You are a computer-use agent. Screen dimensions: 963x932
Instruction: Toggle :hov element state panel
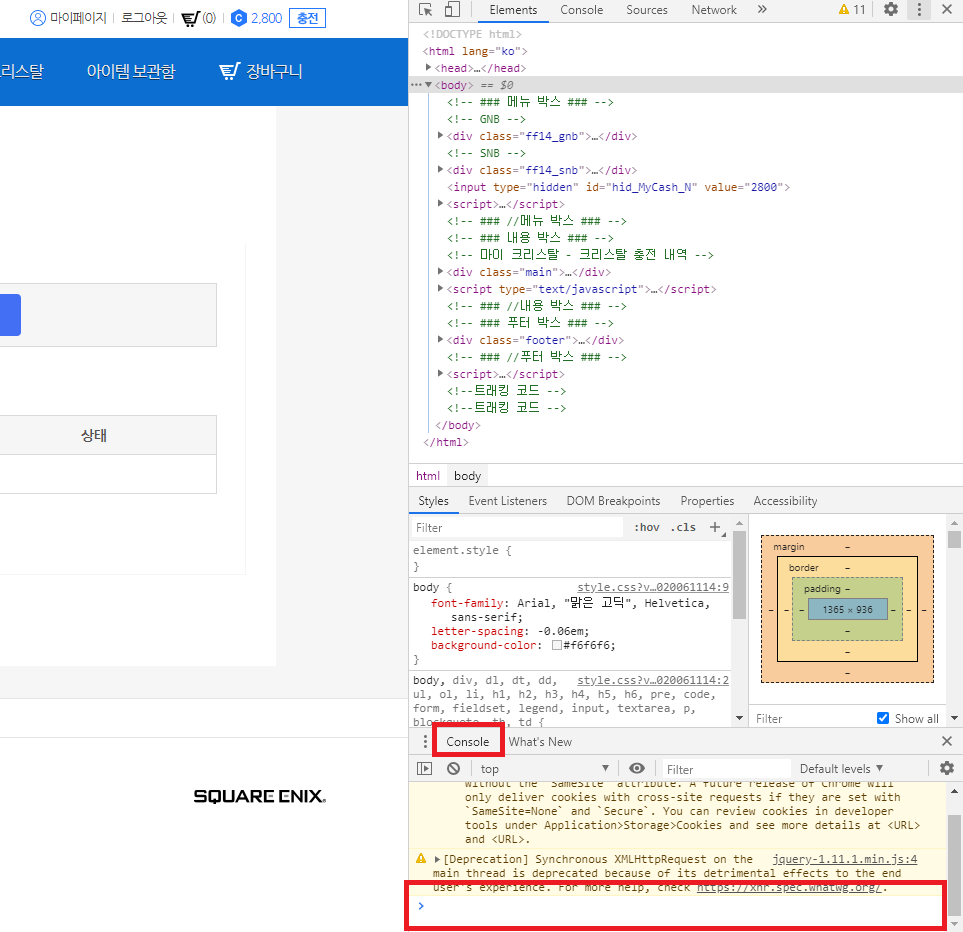coord(647,527)
